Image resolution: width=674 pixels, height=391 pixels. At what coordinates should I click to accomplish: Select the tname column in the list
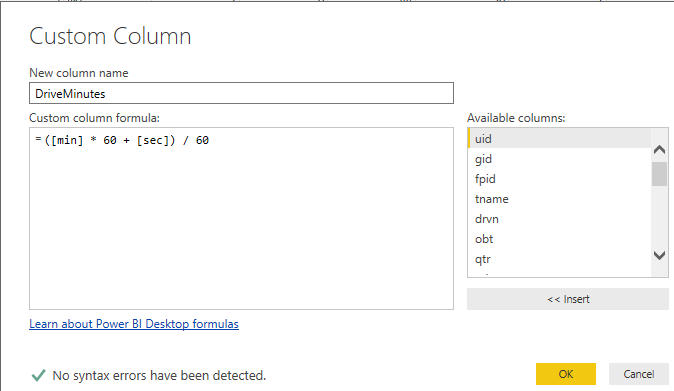click(x=560, y=199)
